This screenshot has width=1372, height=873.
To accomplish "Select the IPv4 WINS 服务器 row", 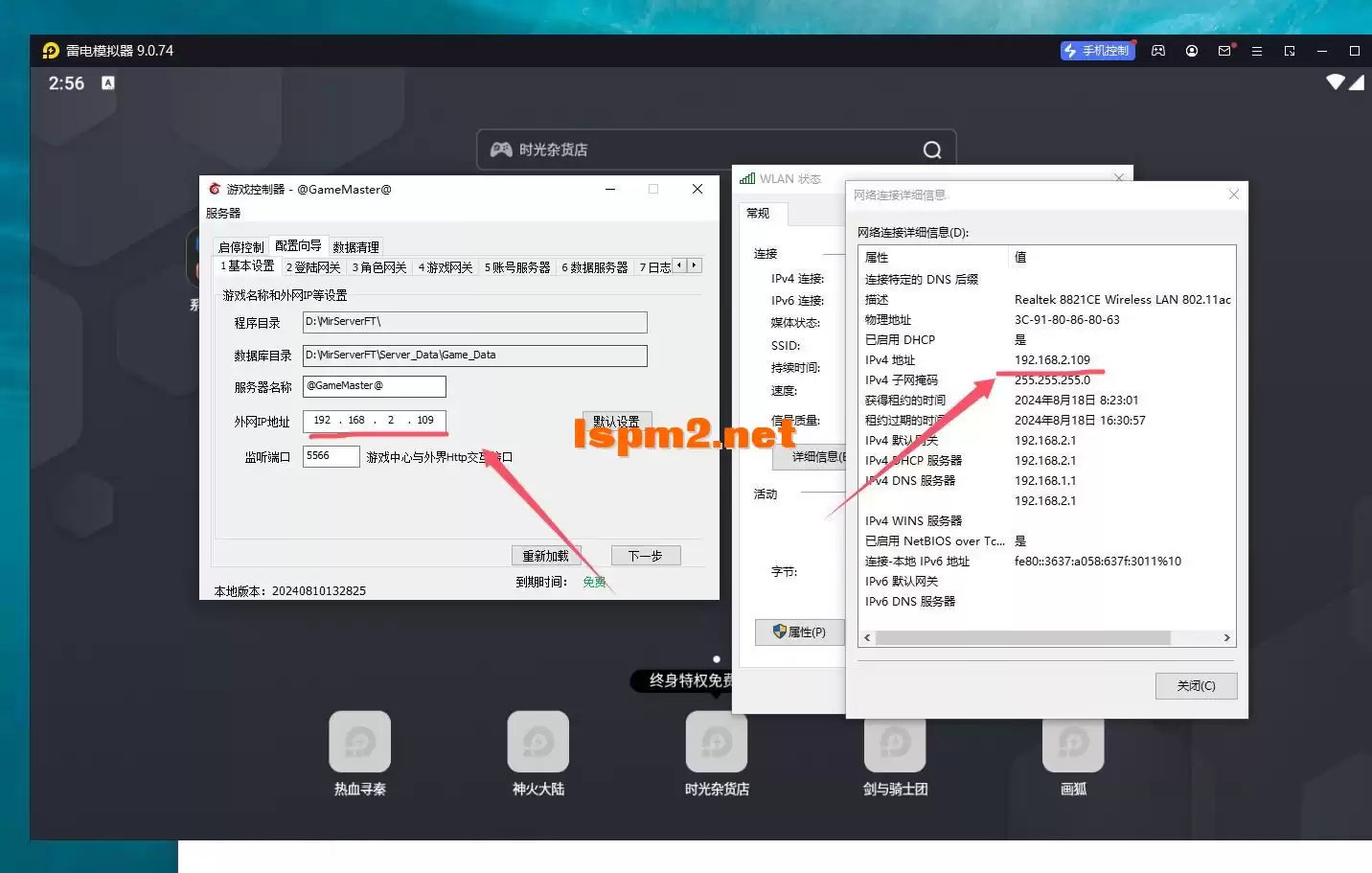I will pos(1046,521).
